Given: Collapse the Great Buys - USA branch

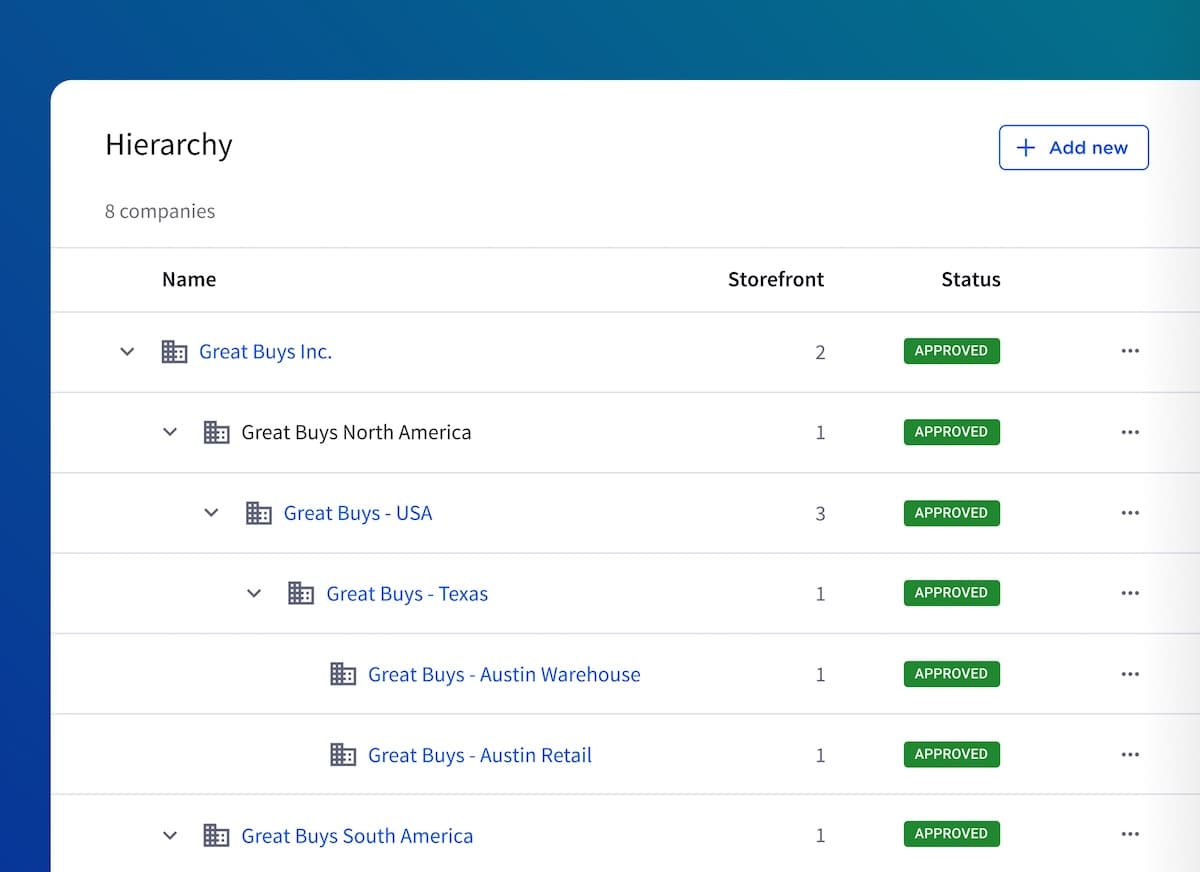Looking at the screenshot, I should click(x=211, y=513).
